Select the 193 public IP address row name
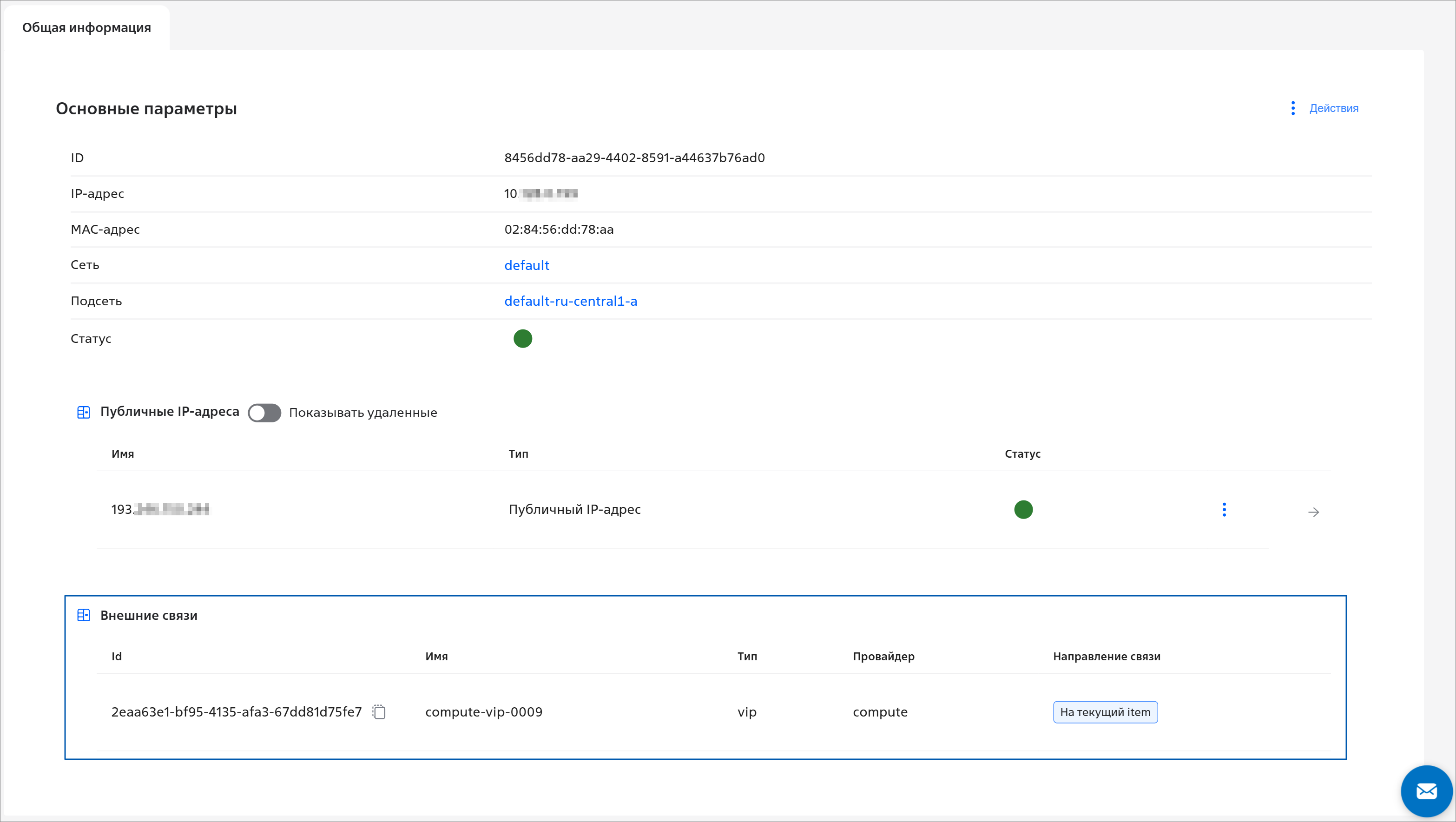 pos(160,509)
